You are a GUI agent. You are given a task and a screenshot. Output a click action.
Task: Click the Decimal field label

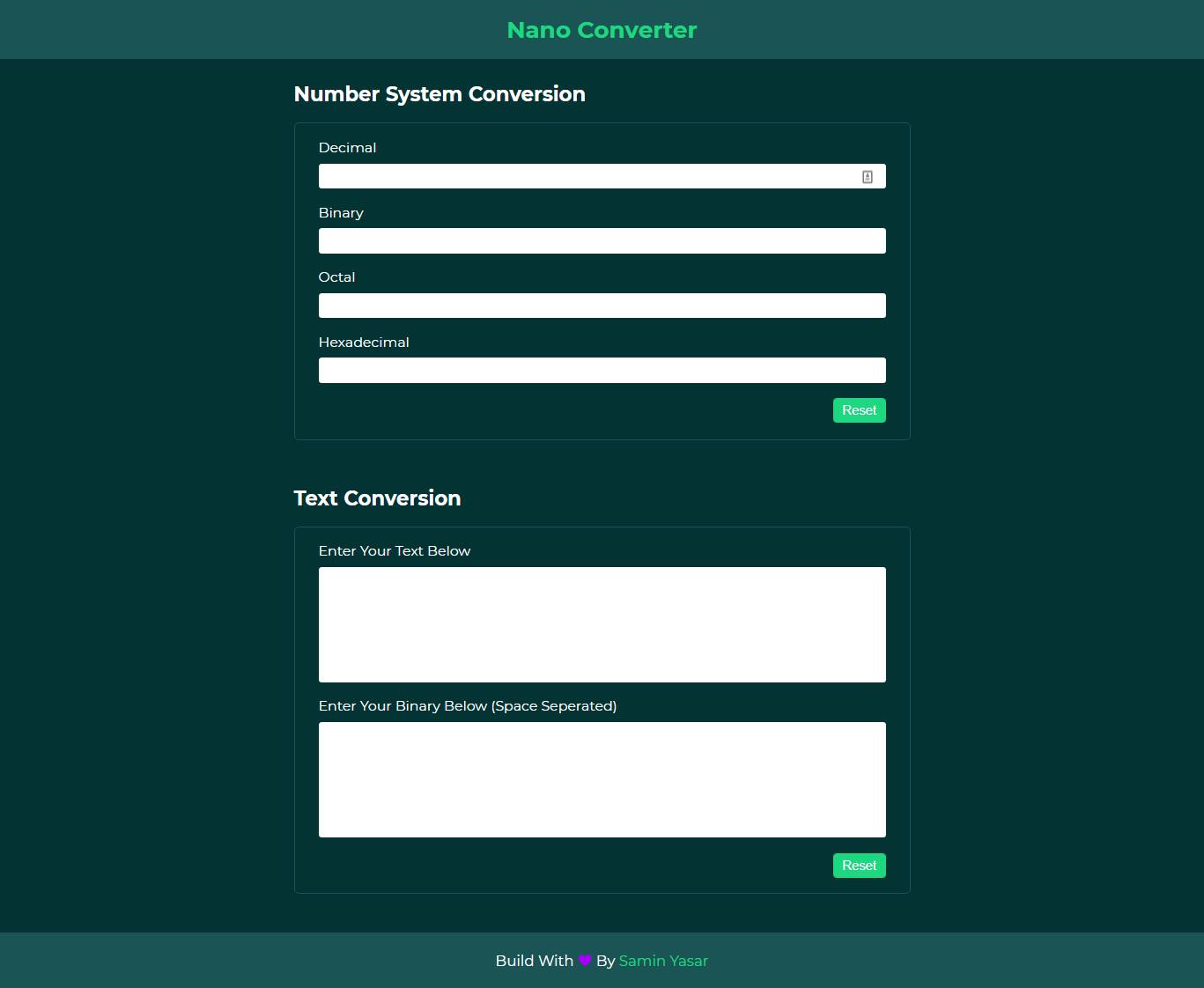347,148
